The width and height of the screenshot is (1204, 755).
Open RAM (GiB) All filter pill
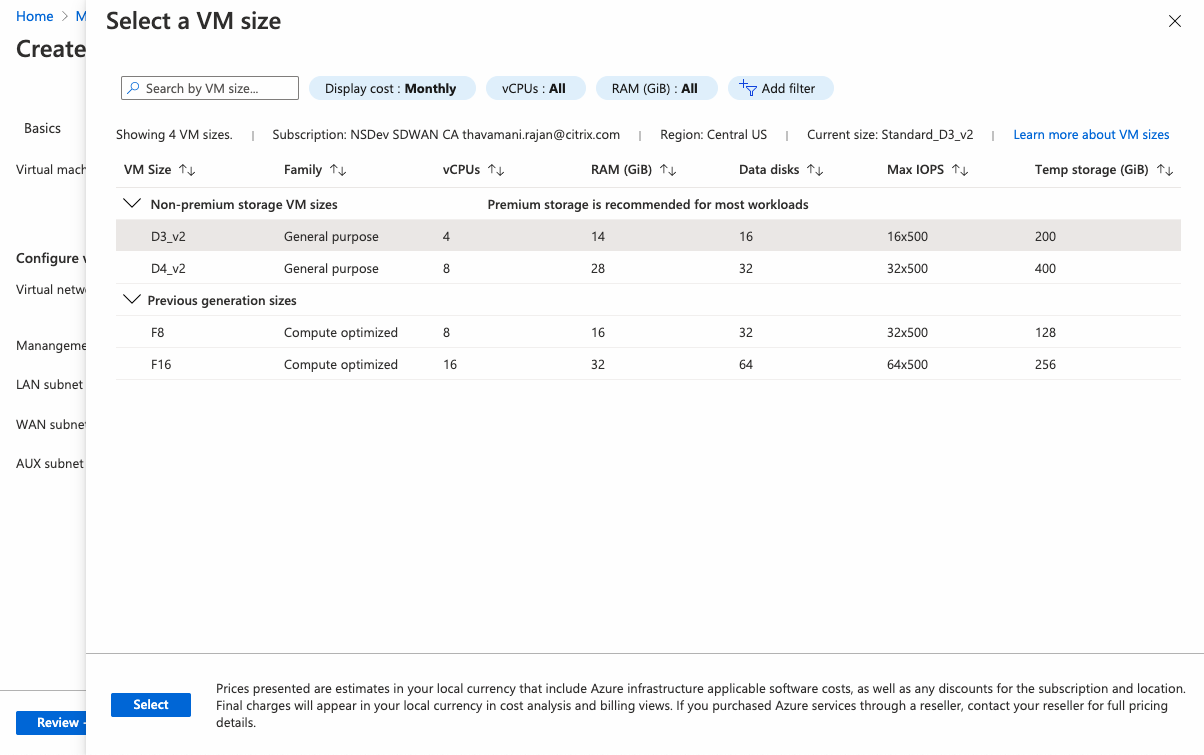656,88
